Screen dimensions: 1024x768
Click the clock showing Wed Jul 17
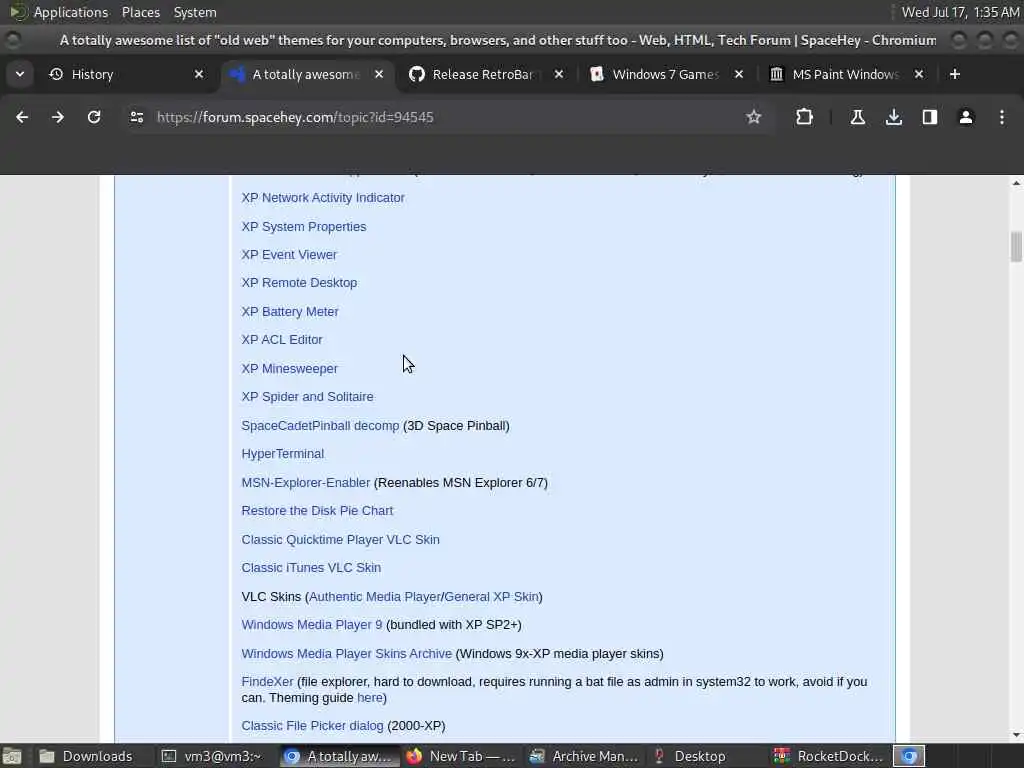click(960, 12)
